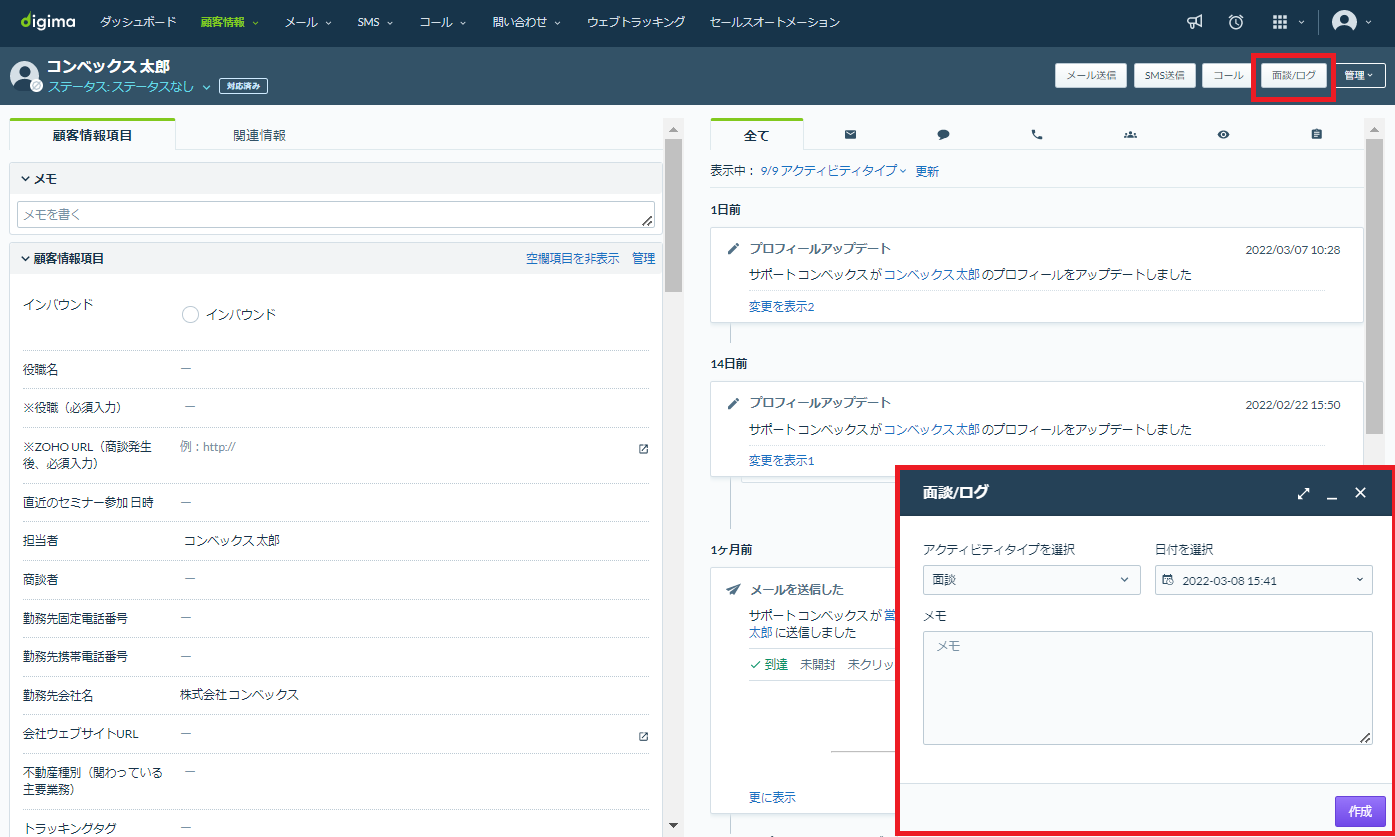Click the 作成 button
This screenshot has width=1395, height=837.
(1360, 811)
